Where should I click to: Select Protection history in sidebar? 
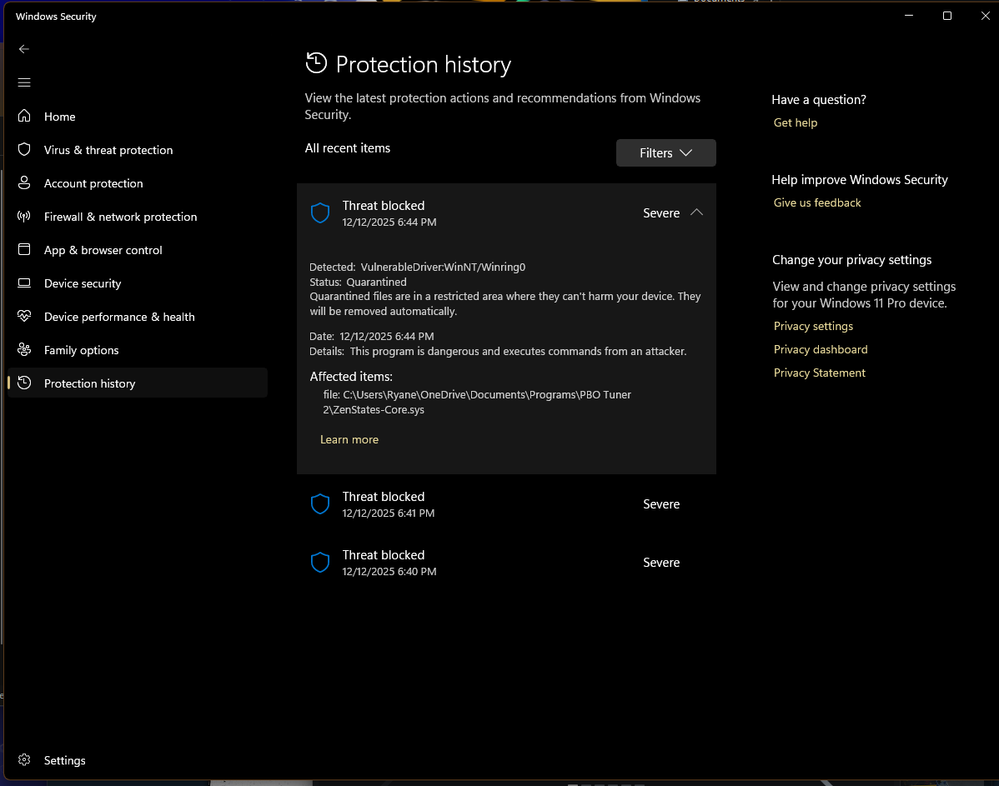pyautogui.click(x=138, y=383)
